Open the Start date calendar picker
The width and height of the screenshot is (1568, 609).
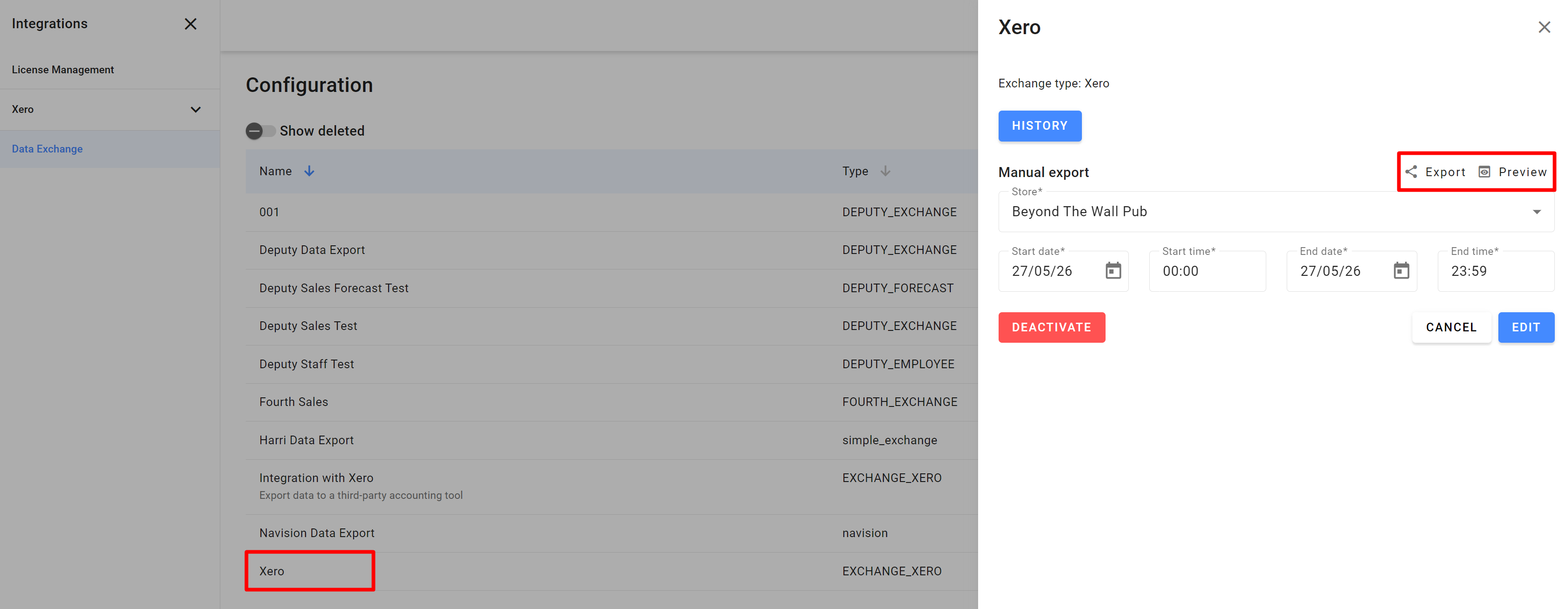click(1113, 270)
